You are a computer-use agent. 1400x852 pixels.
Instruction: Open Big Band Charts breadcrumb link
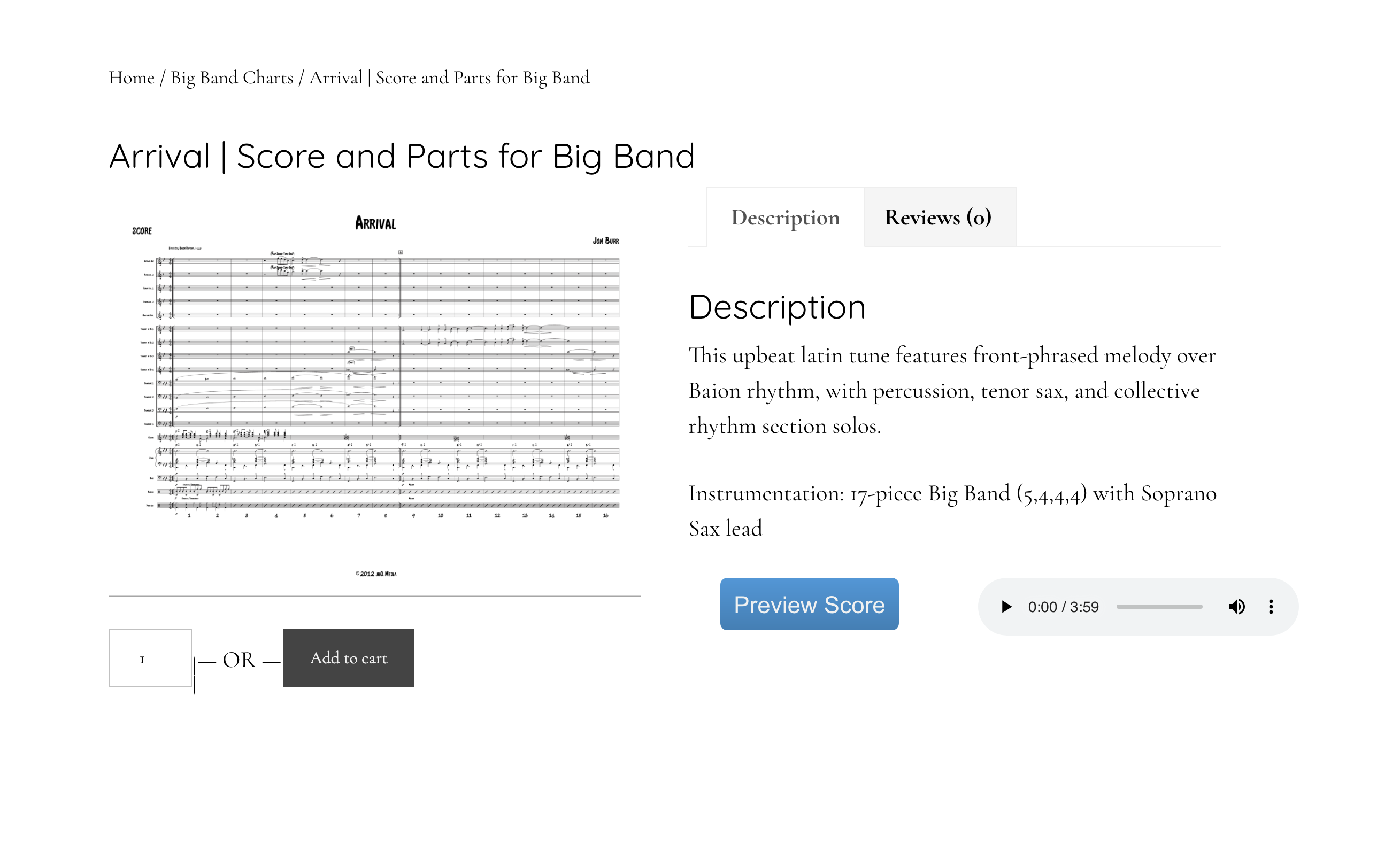tap(232, 78)
